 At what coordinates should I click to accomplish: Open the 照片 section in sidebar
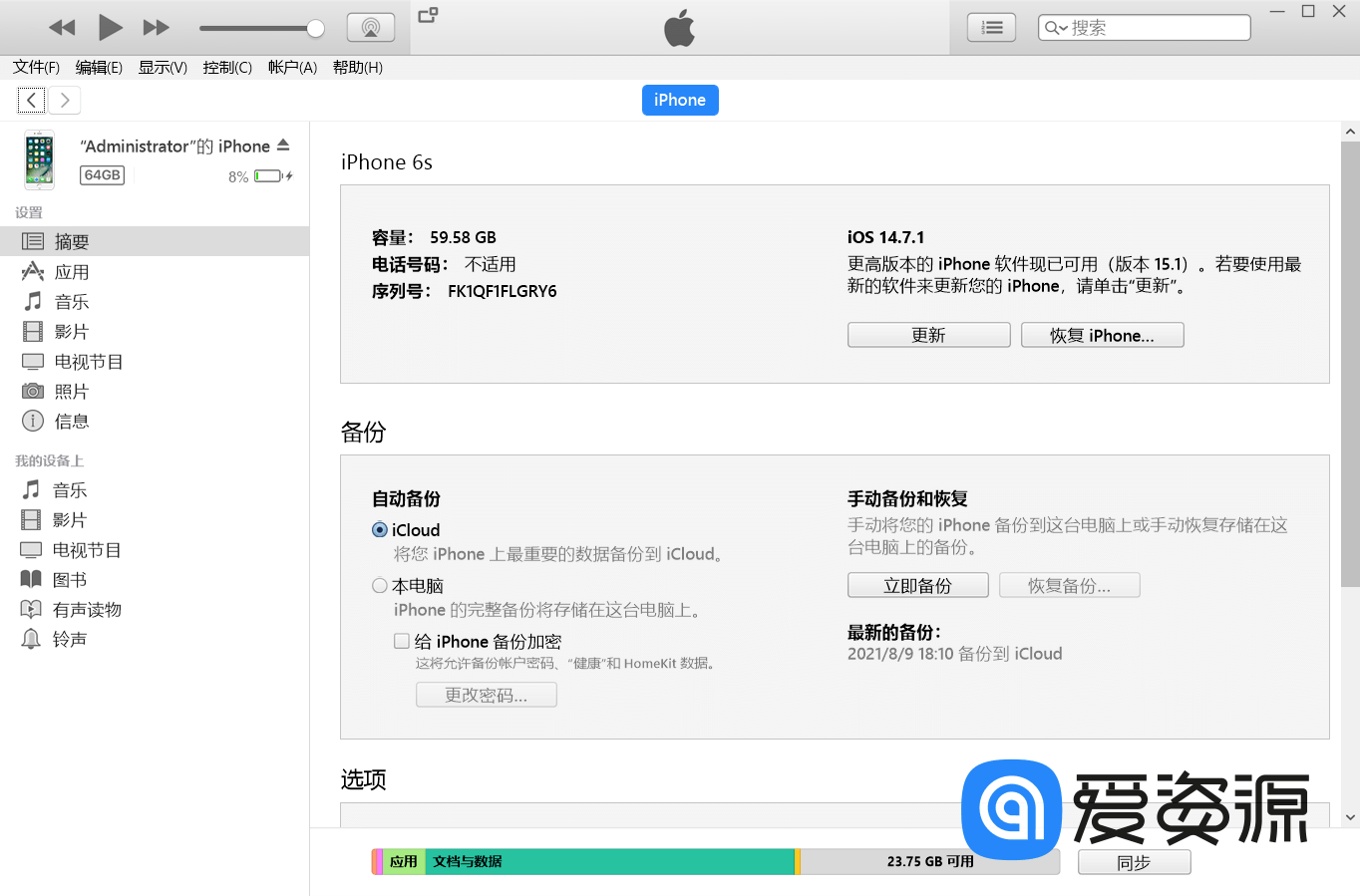(x=70, y=391)
